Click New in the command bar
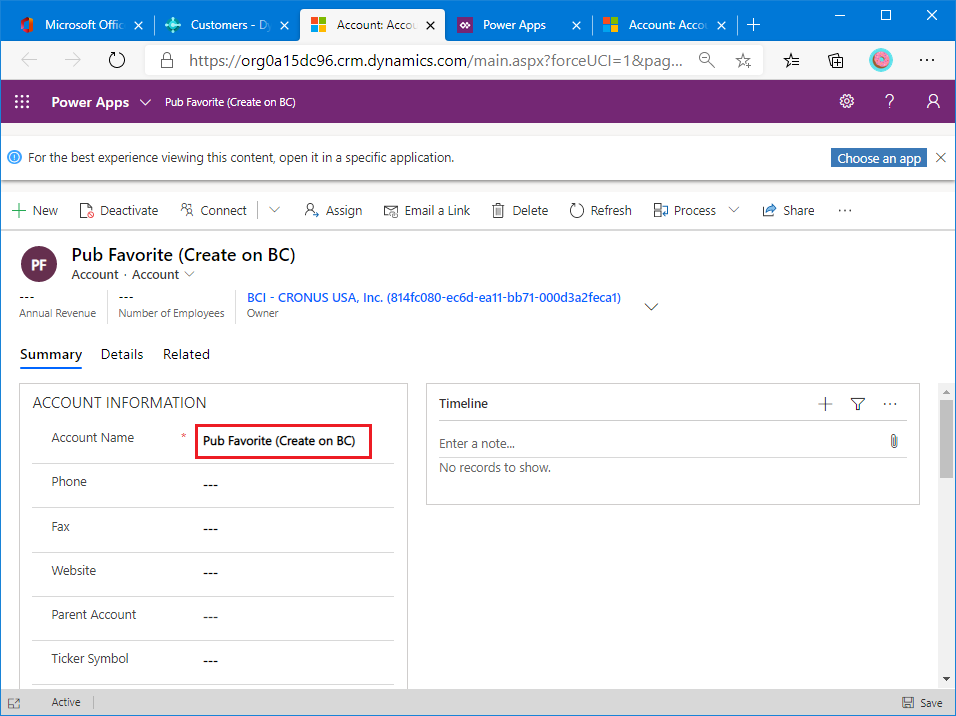Viewport: 956px width, 716px height. (x=35, y=210)
